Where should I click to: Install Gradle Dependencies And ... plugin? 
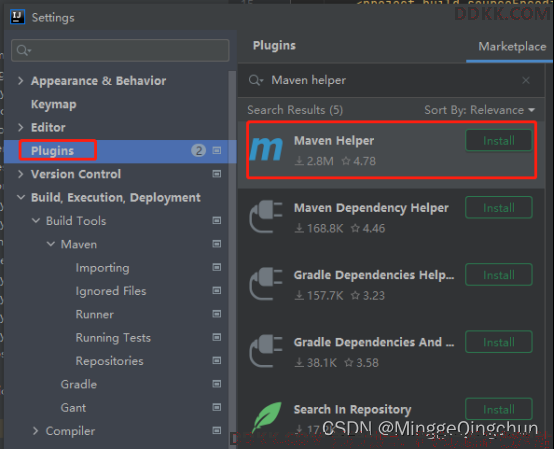pyautogui.click(x=499, y=342)
